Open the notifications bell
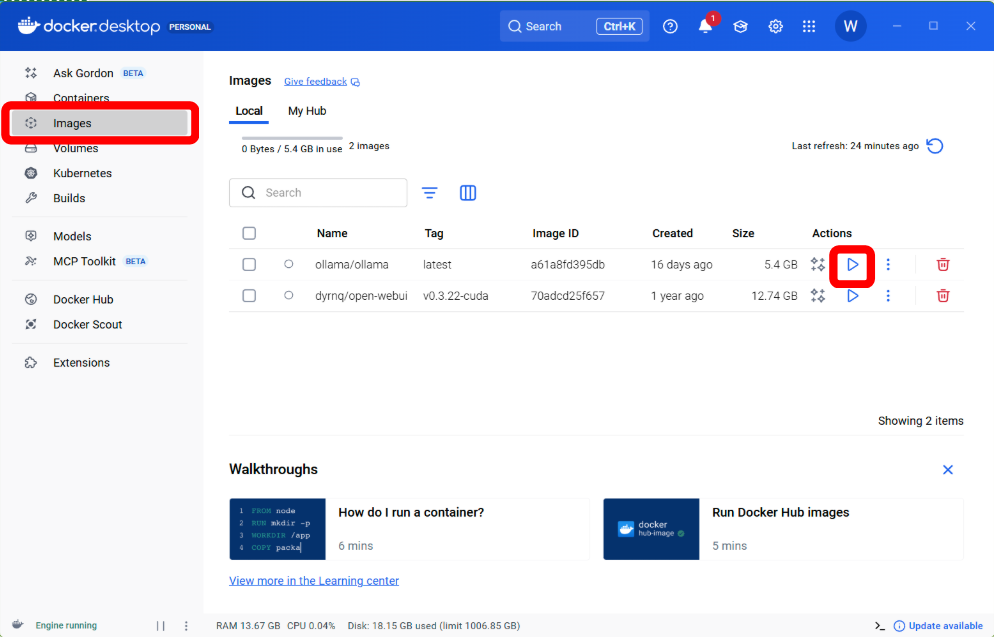 [x=705, y=26]
